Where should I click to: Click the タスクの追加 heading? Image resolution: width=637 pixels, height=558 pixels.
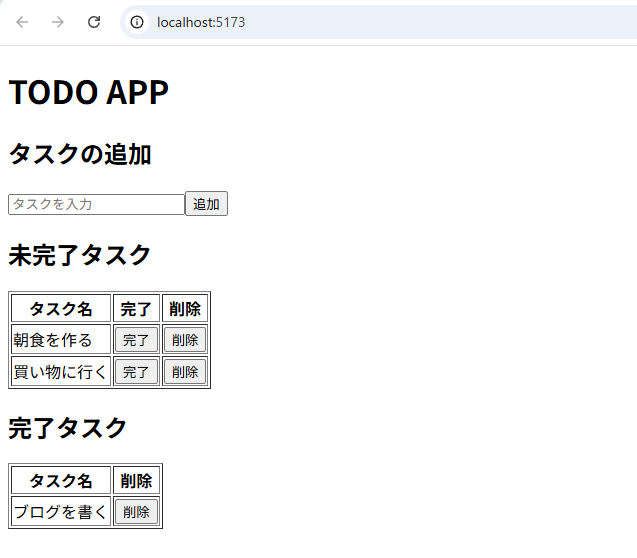80,155
